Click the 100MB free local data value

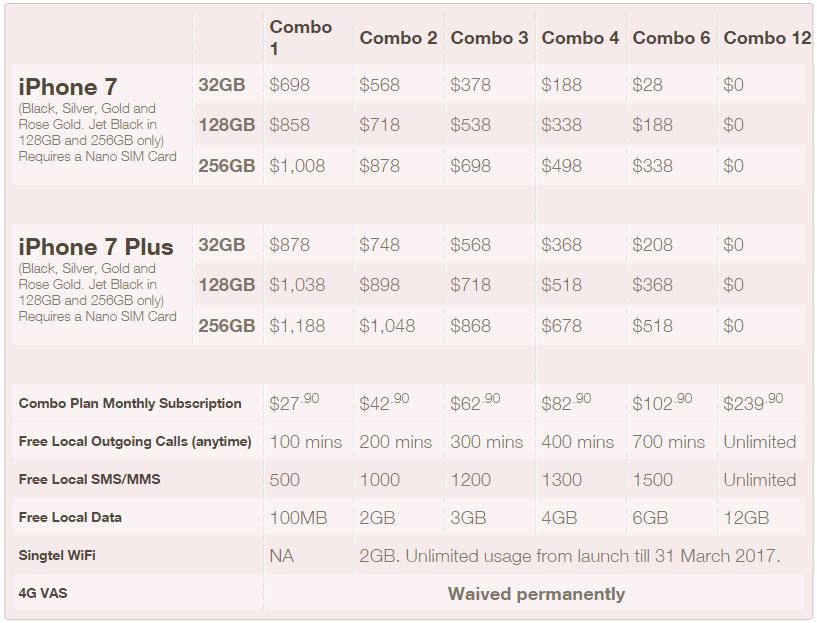(x=298, y=518)
